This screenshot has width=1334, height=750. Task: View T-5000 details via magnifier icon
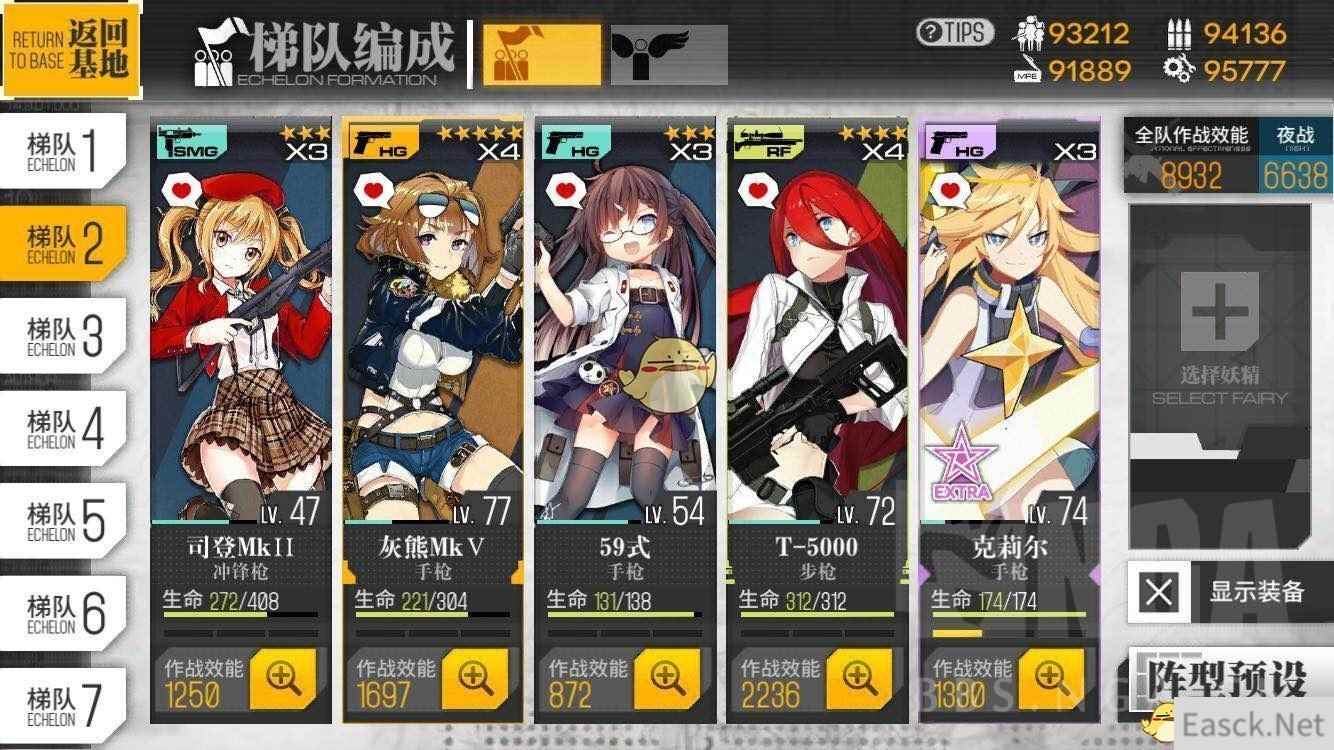click(x=859, y=678)
